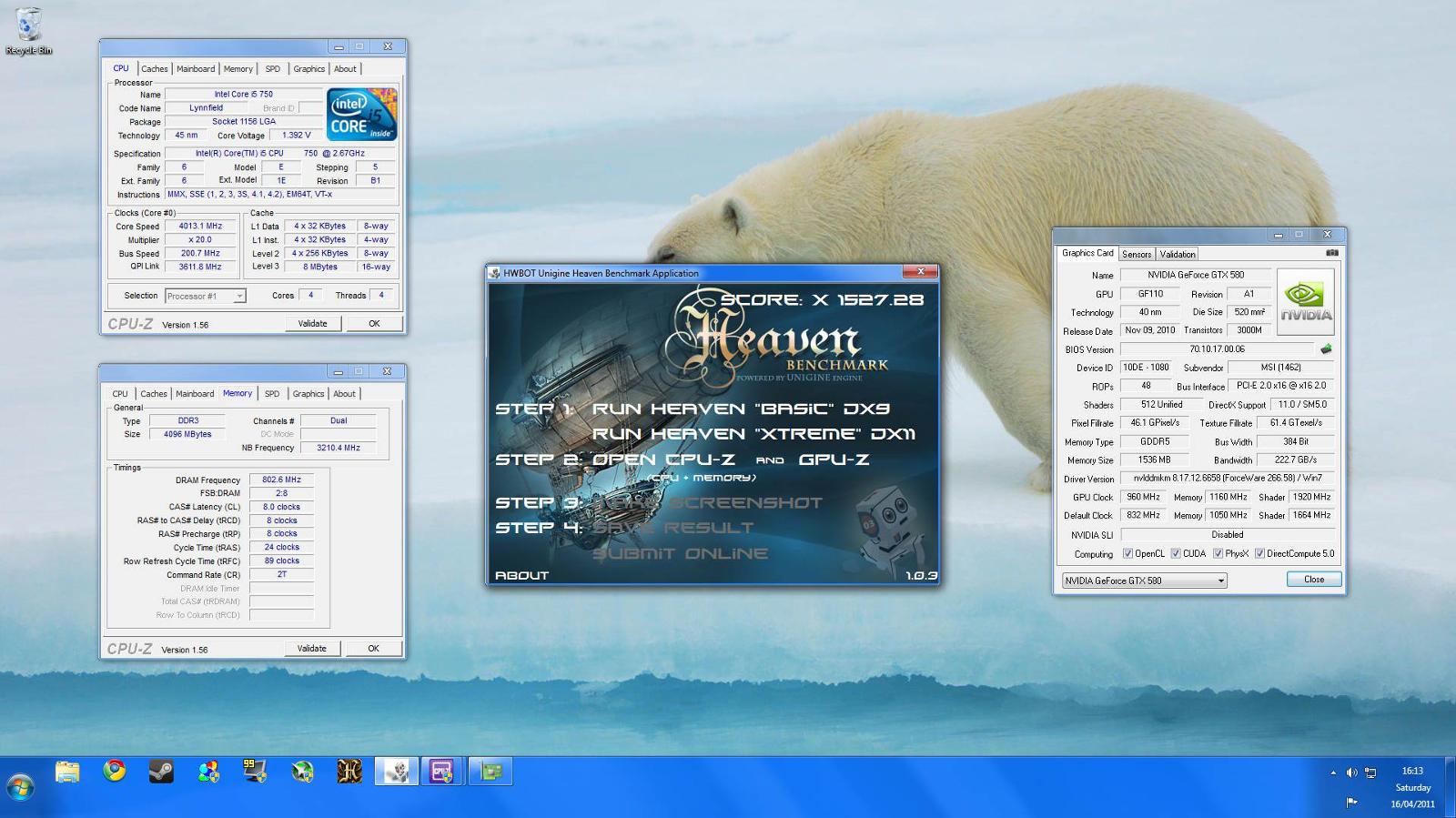This screenshot has height=818, width=1456.
Task: Launch Google Chrome from the taskbar
Action: pos(115,772)
